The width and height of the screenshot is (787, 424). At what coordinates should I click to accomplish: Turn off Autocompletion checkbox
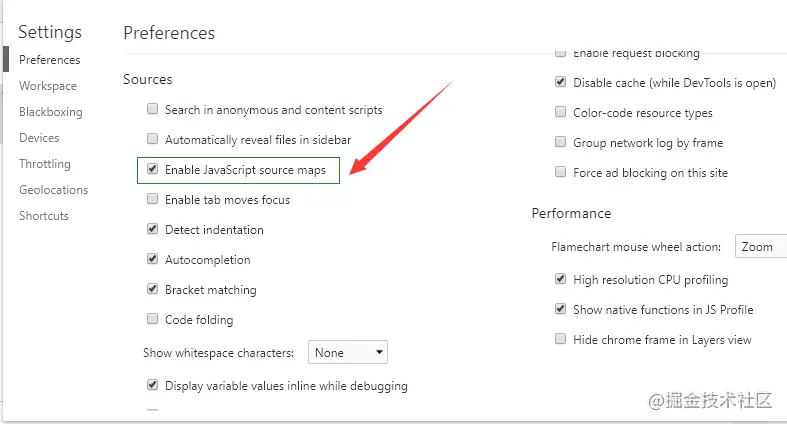point(153,259)
